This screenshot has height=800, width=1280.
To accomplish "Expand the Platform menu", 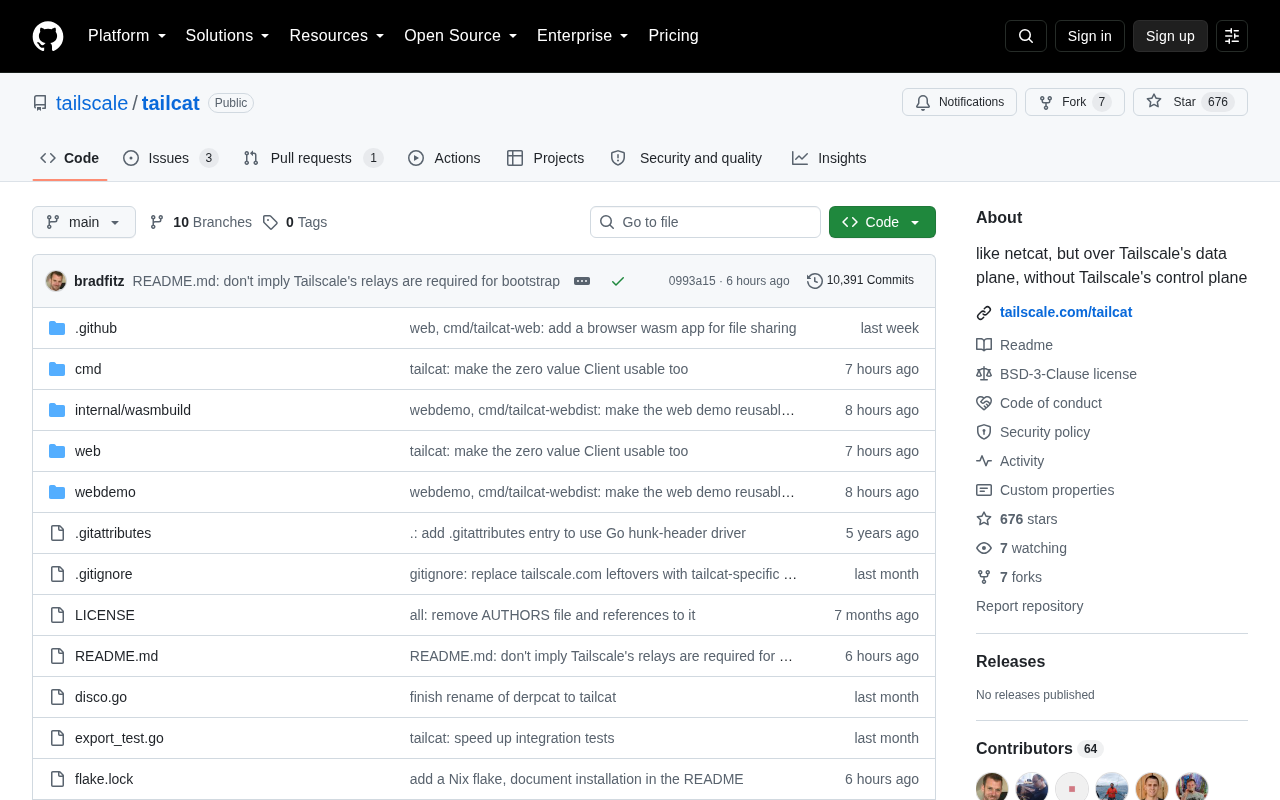I will point(127,36).
